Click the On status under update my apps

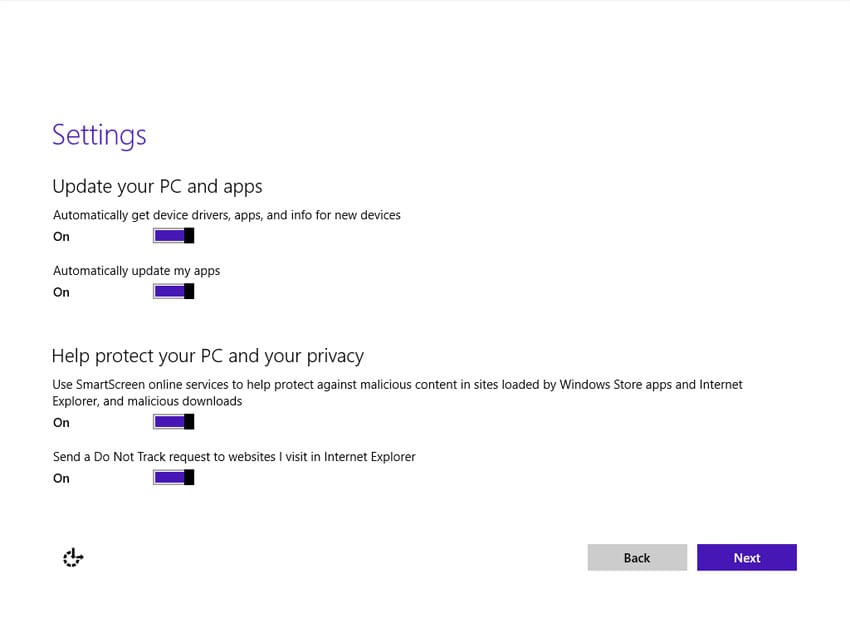pos(61,293)
